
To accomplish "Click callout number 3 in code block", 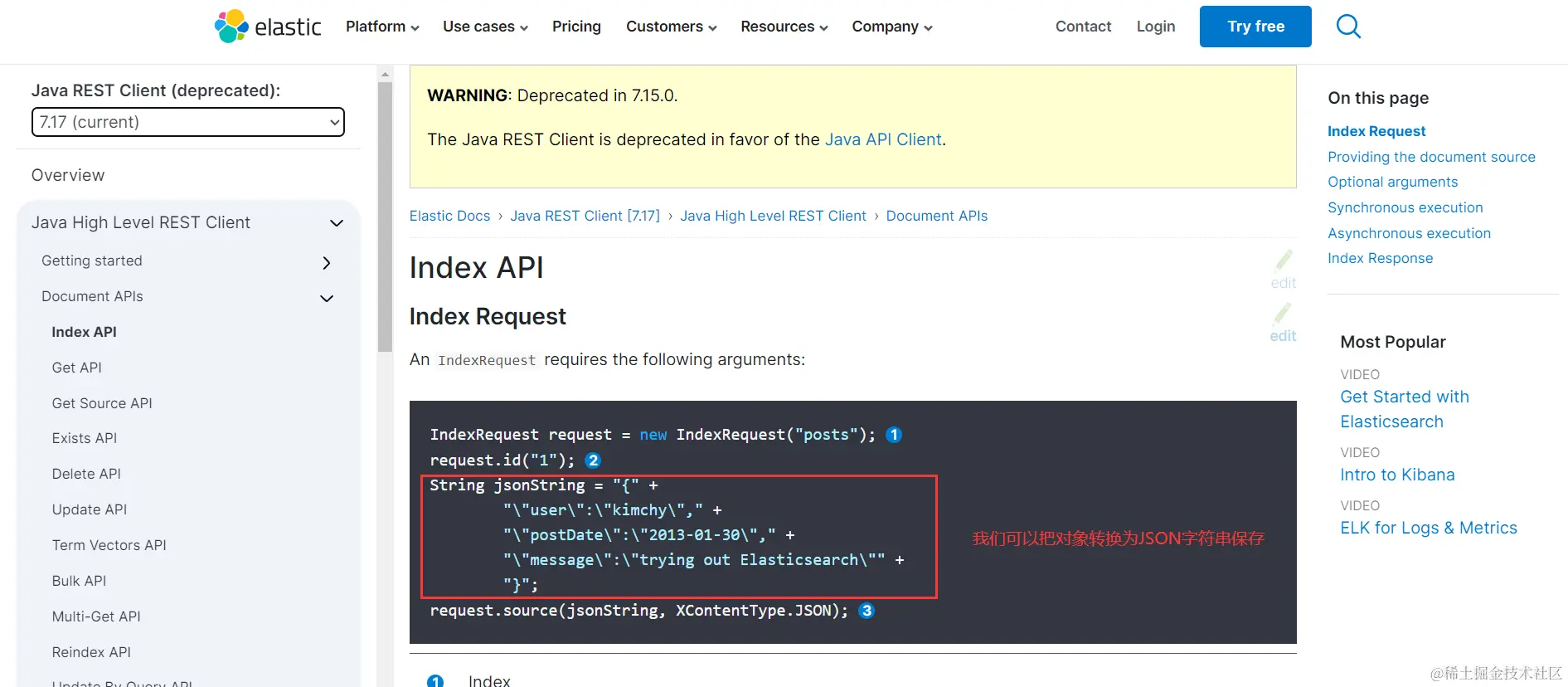I will pos(867,611).
